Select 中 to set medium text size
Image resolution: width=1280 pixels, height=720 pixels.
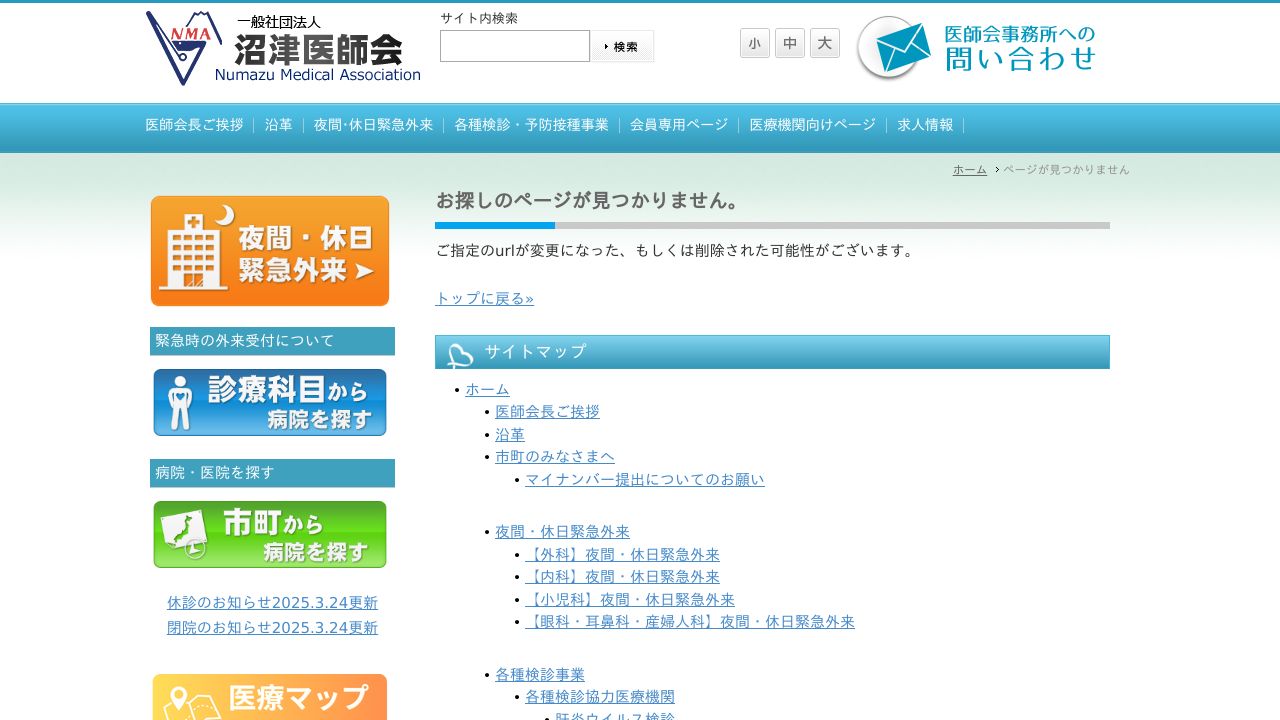click(790, 43)
